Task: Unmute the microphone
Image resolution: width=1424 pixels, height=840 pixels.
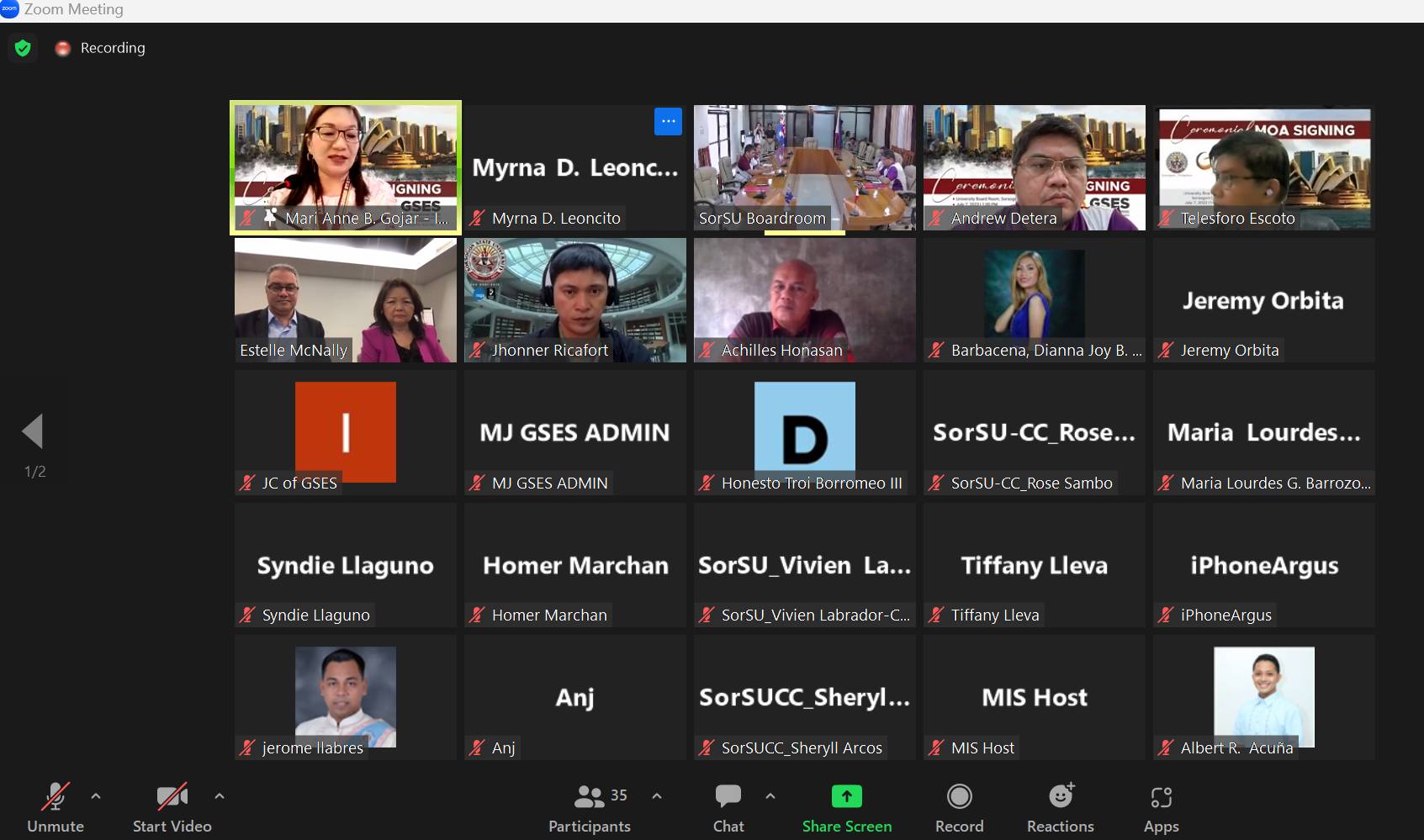Action: click(x=56, y=808)
